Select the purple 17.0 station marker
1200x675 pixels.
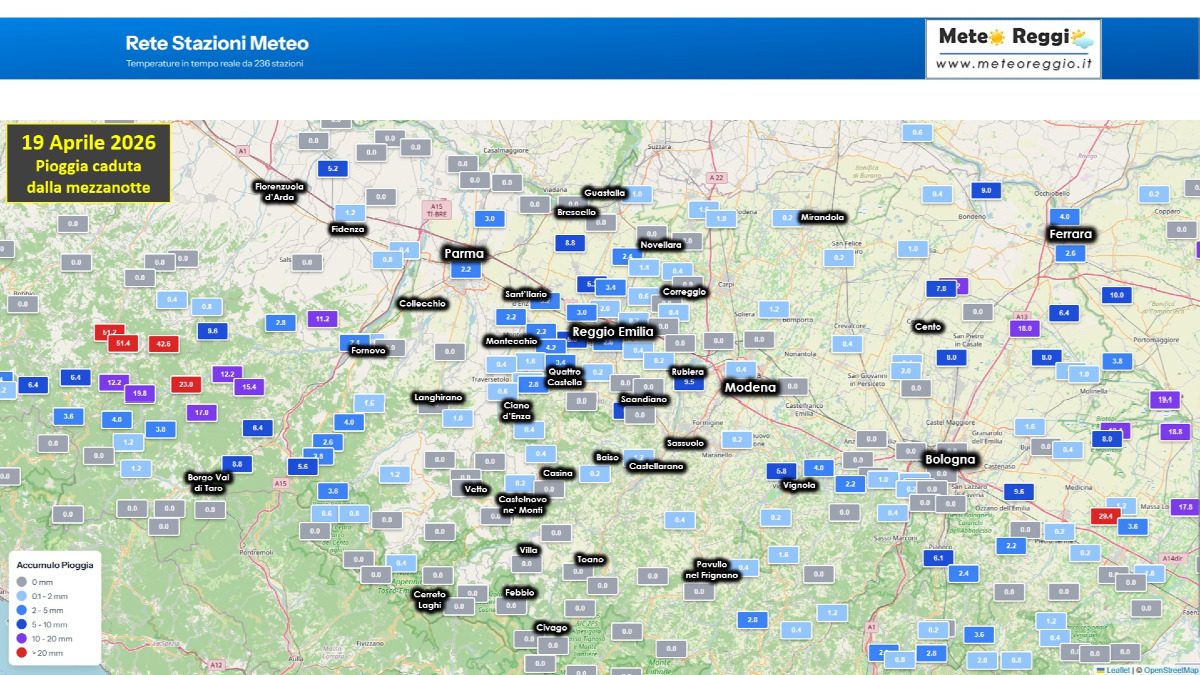(x=201, y=412)
